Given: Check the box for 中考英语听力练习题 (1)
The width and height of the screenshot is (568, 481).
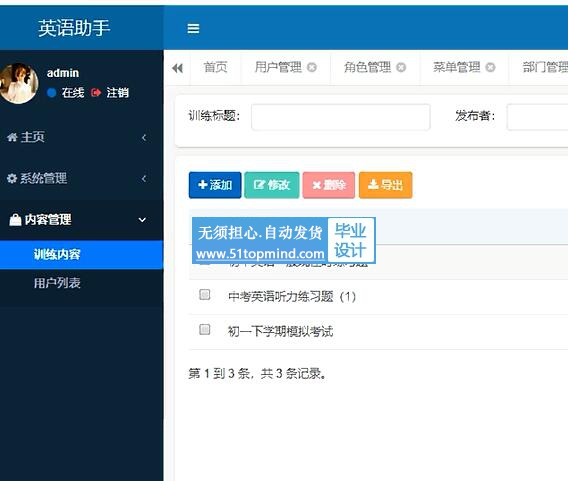Looking at the screenshot, I should tap(205, 294).
